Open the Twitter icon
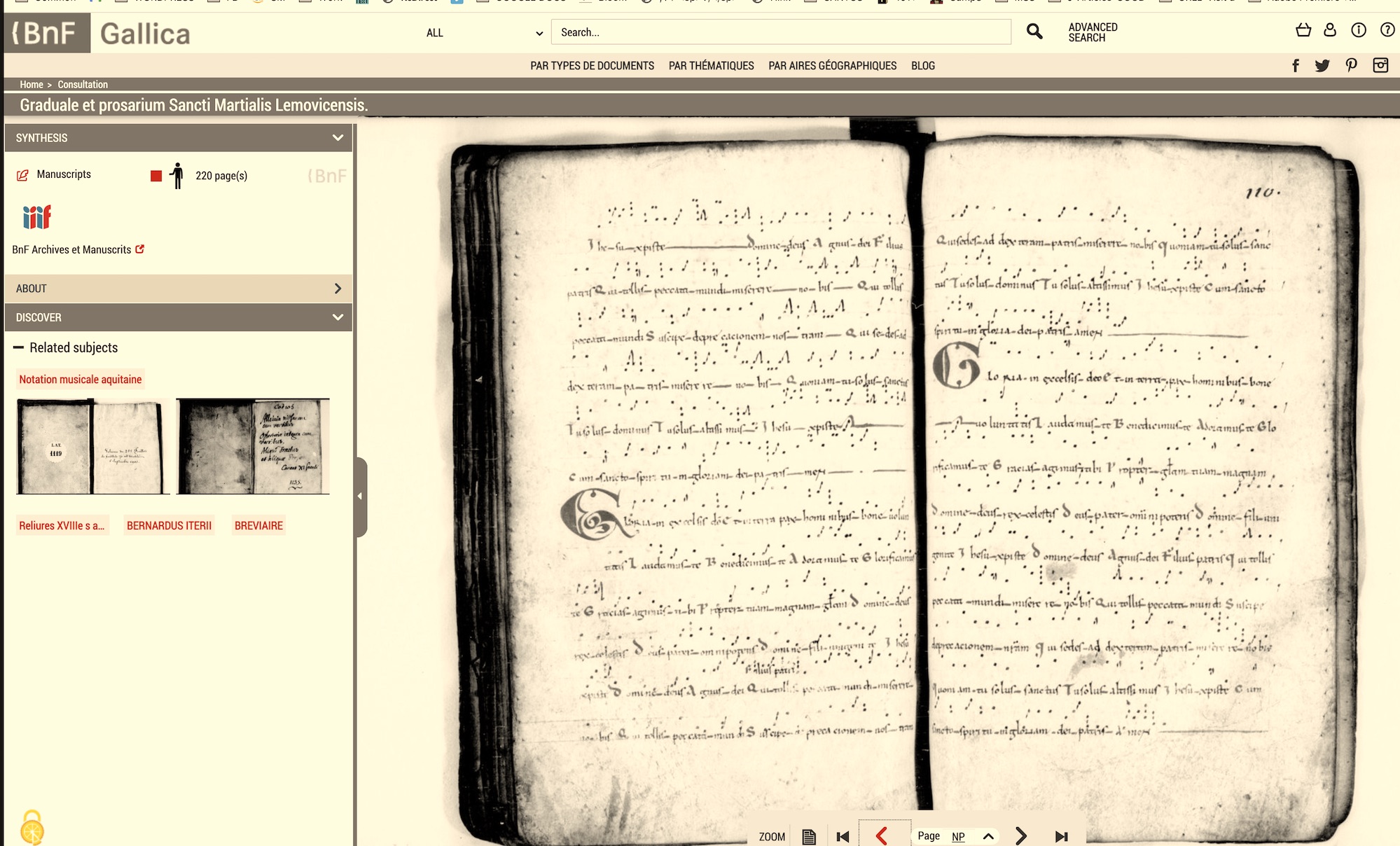This screenshot has width=1400, height=846. click(1322, 66)
